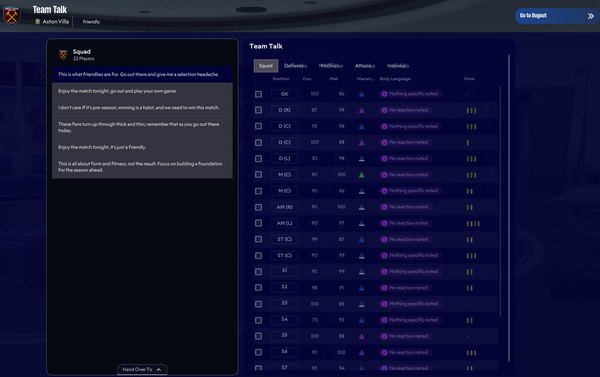This screenshot has width=600, height=377.
Task: Check the box for substitute S6
Action: click(259, 352)
